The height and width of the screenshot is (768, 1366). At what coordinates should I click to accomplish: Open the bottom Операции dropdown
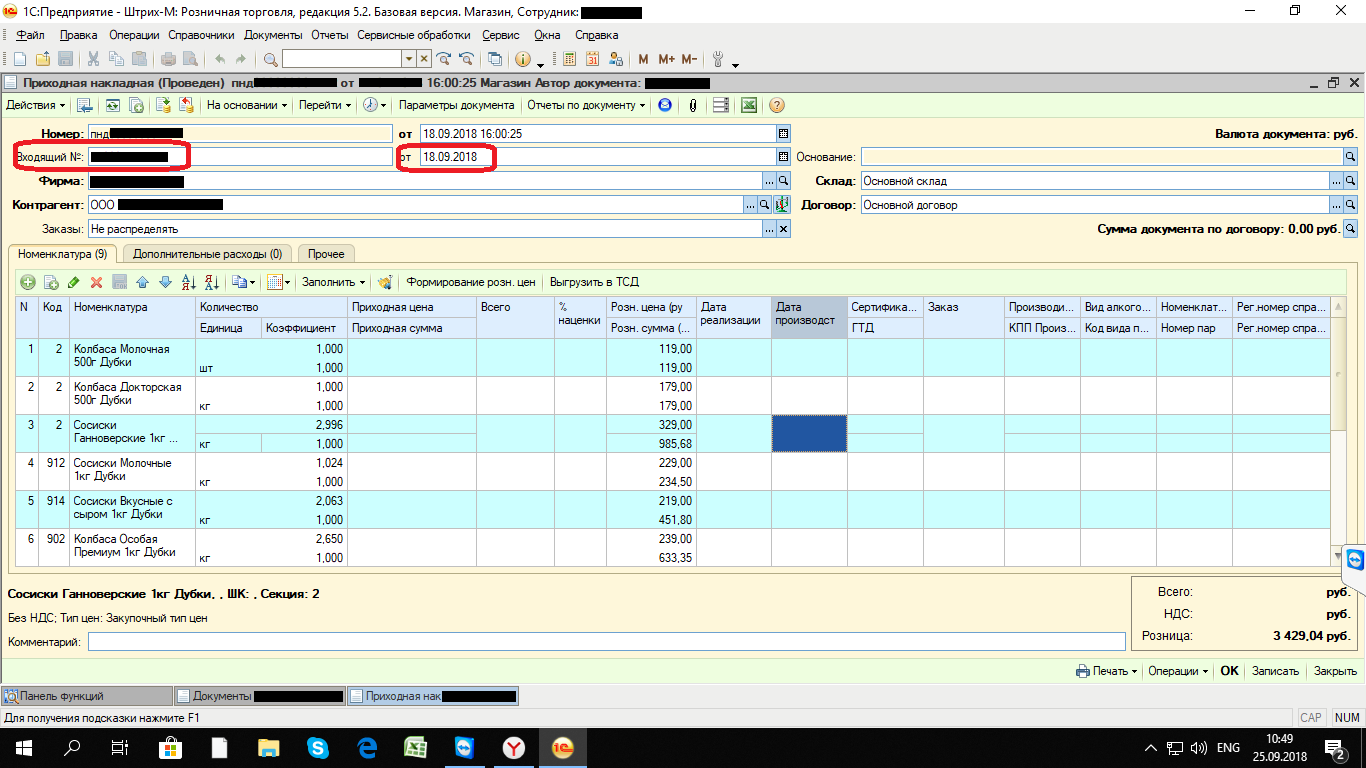click(x=1178, y=671)
